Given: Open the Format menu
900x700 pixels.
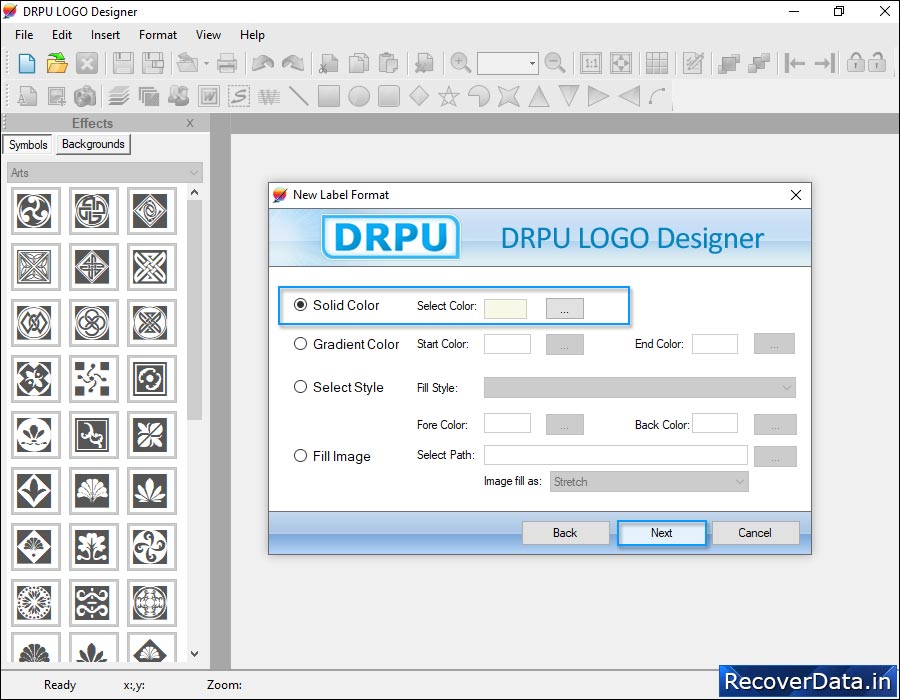Looking at the screenshot, I should (x=158, y=35).
